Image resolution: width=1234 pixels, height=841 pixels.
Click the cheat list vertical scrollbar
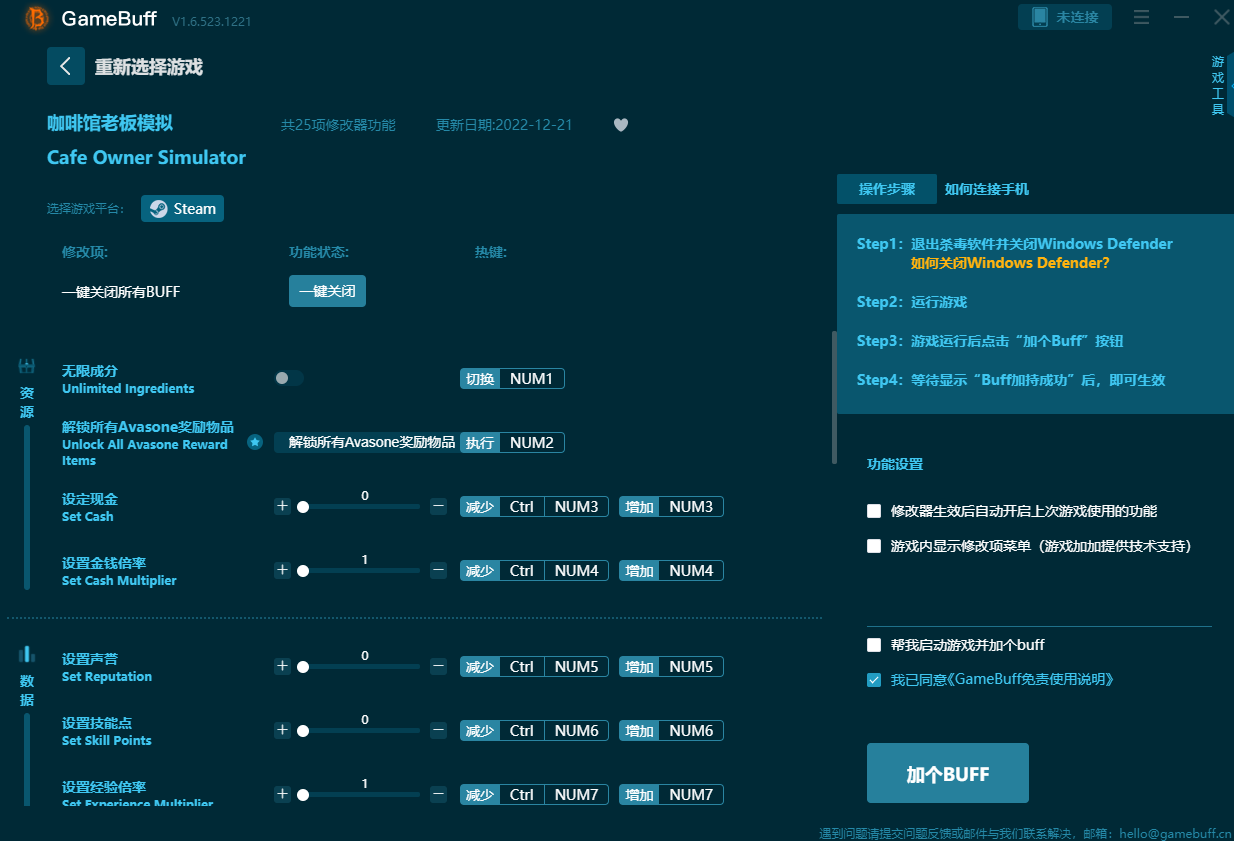834,397
